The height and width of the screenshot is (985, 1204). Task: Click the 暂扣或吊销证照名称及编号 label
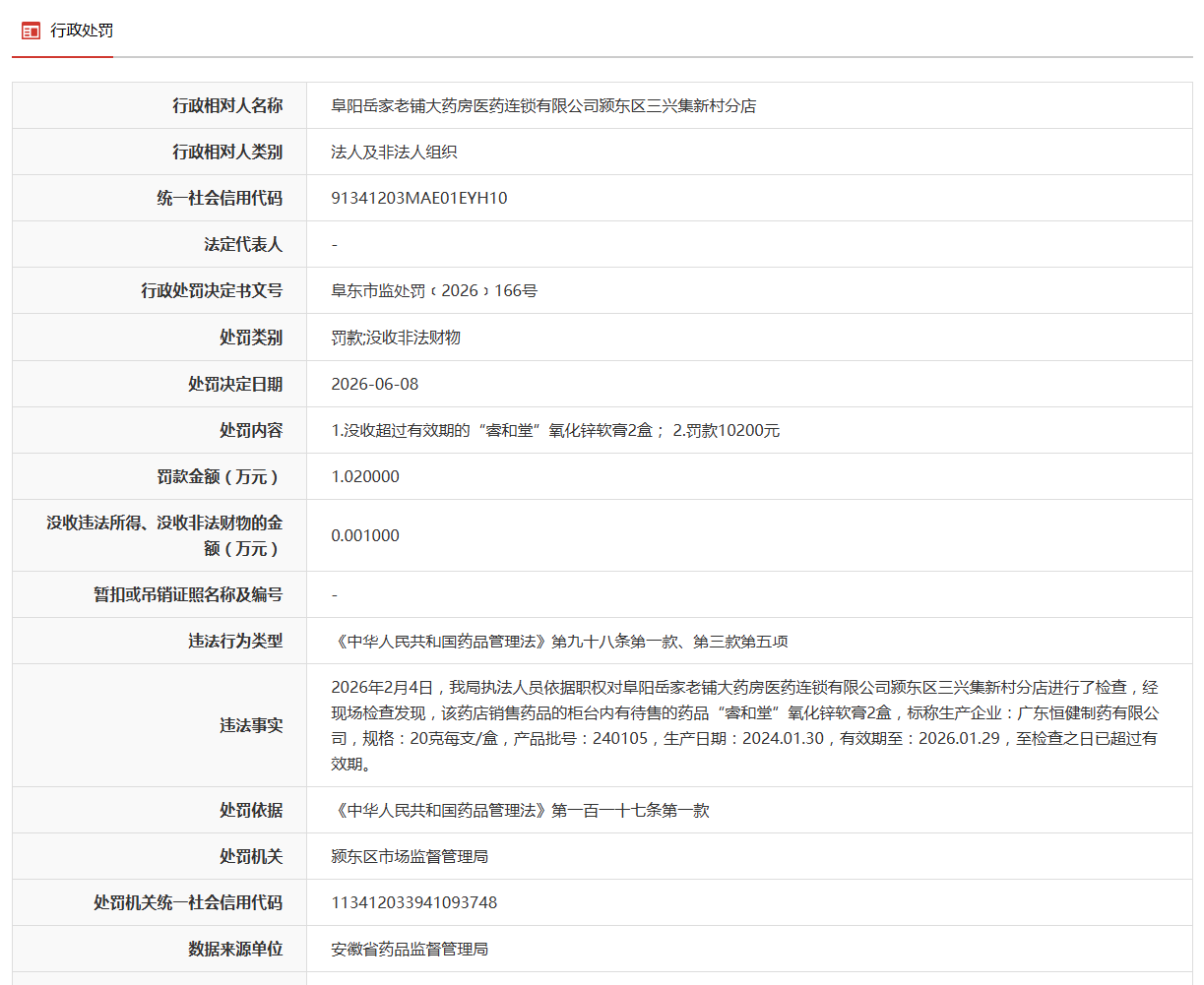pyautogui.click(x=188, y=594)
